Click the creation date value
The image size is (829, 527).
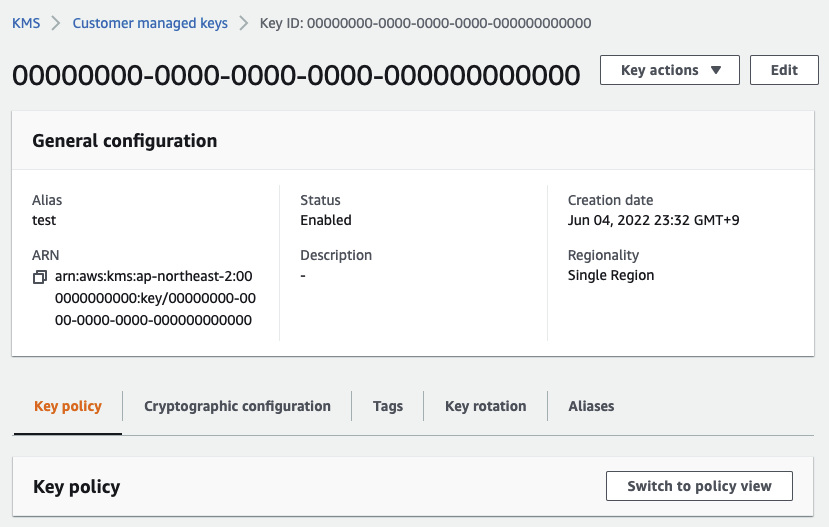click(653, 220)
